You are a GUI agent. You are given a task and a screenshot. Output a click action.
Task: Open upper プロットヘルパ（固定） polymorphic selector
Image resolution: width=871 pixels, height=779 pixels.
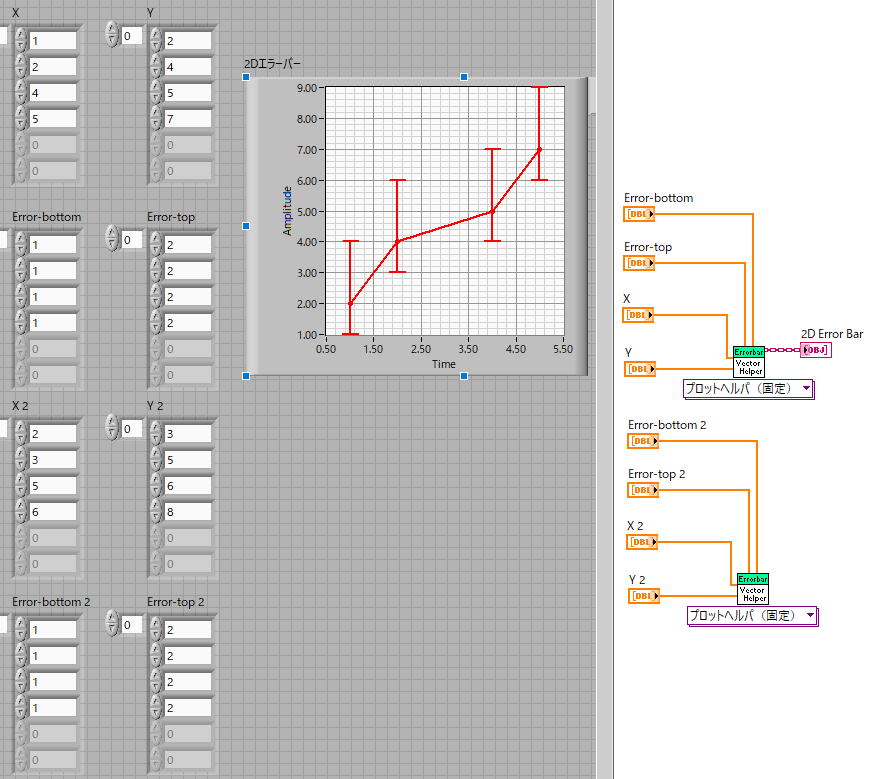pyautogui.click(x=748, y=389)
